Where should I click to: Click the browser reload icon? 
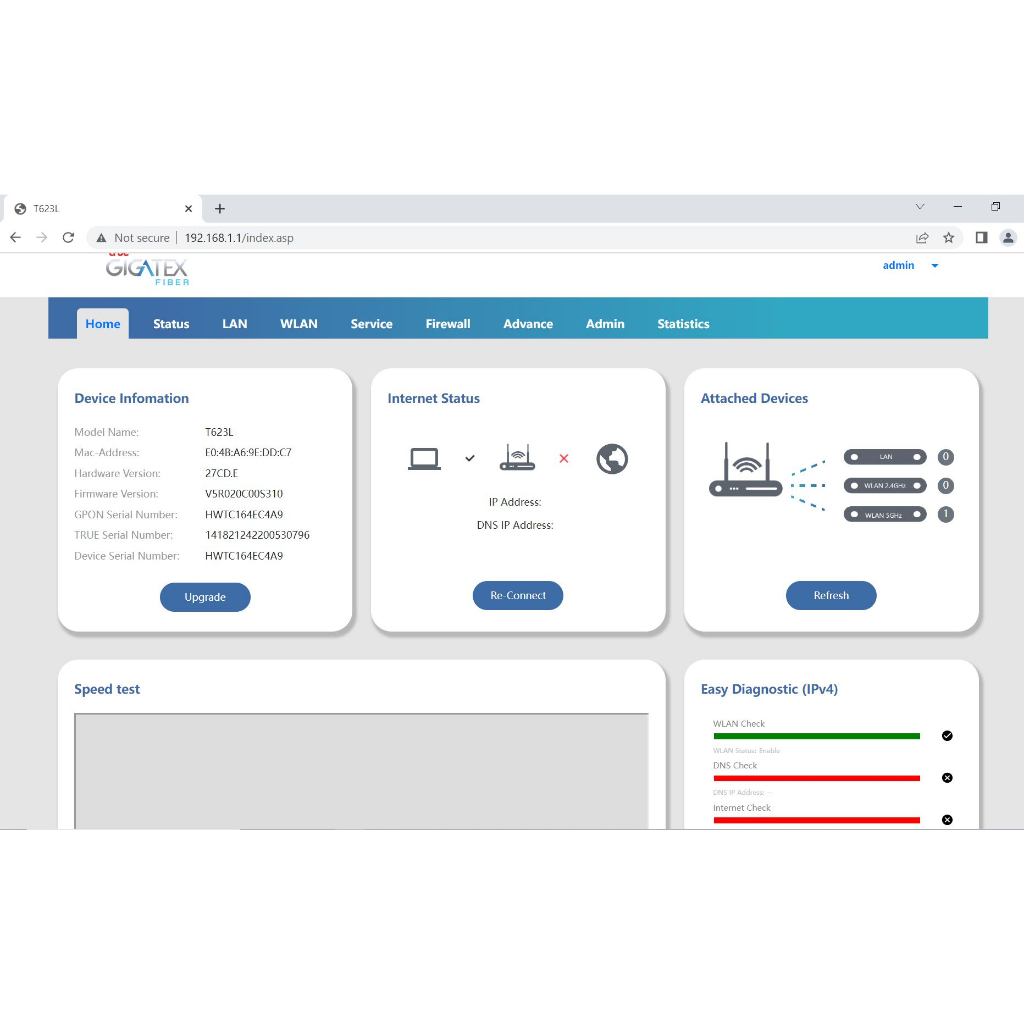[68, 238]
